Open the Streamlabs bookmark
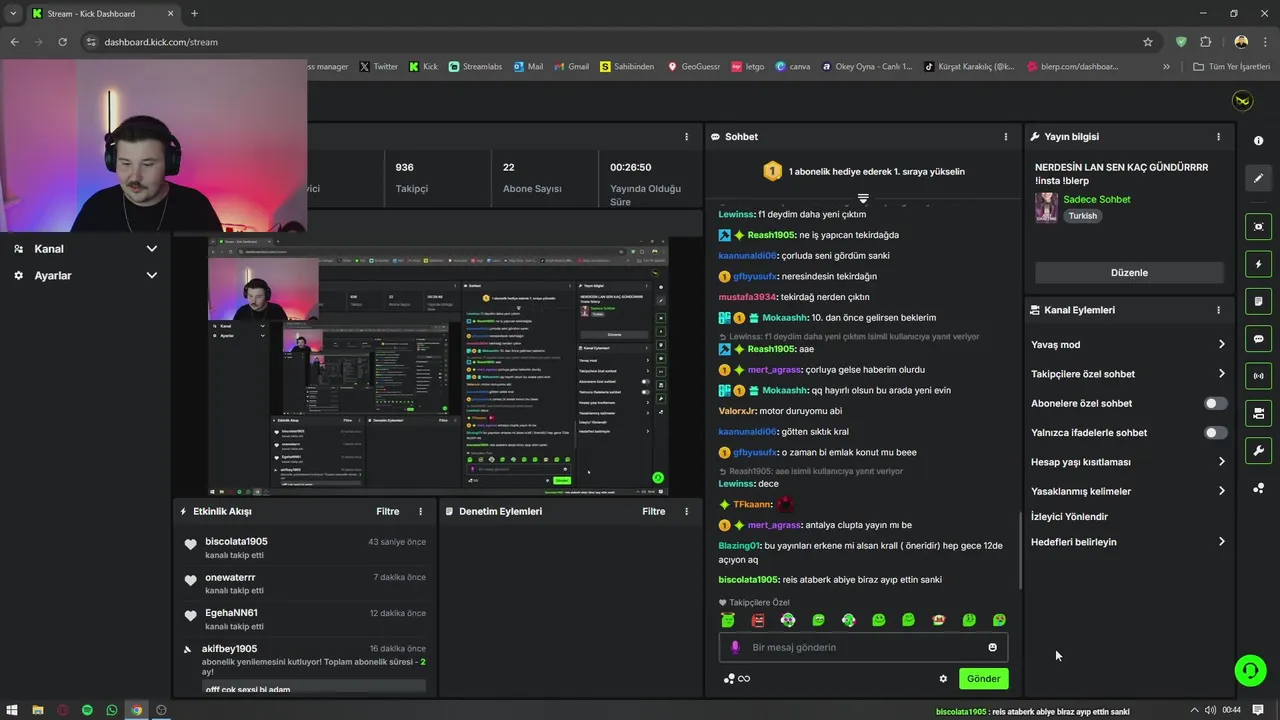The width and height of the screenshot is (1280, 720). click(x=475, y=67)
